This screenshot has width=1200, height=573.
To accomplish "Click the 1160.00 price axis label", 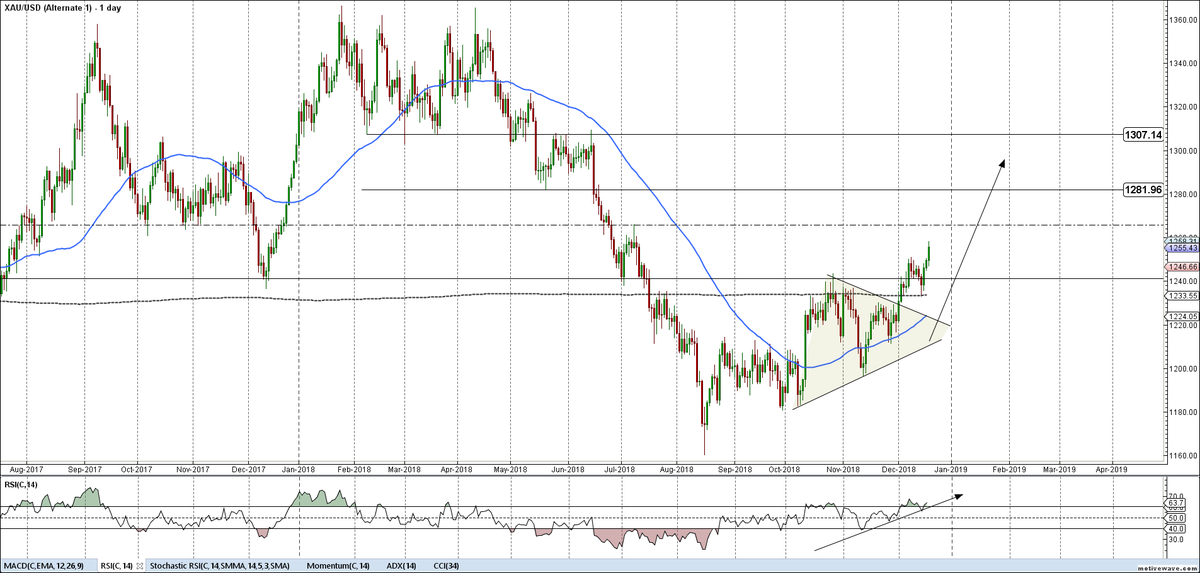I will [1181, 456].
